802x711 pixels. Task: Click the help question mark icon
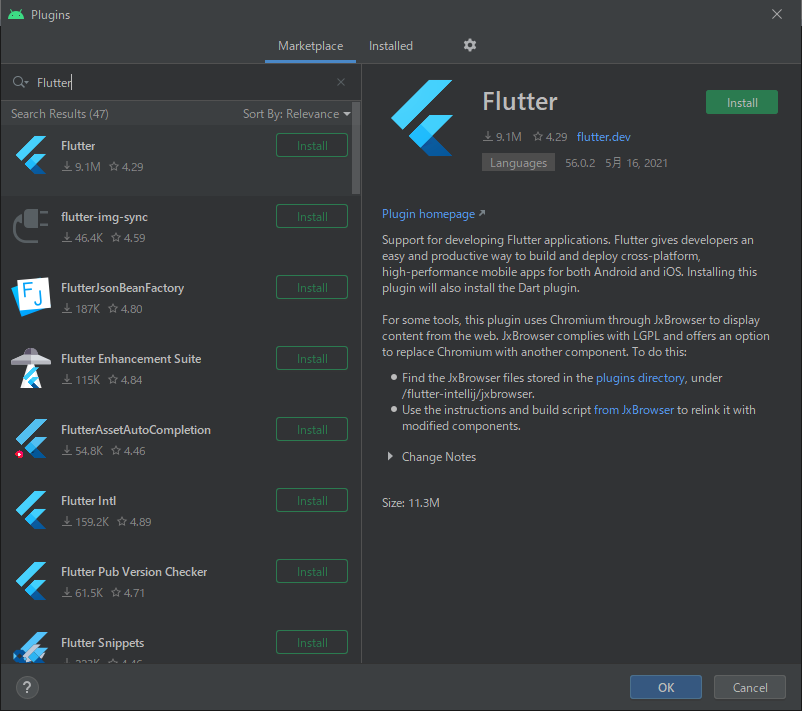click(x=27, y=687)
